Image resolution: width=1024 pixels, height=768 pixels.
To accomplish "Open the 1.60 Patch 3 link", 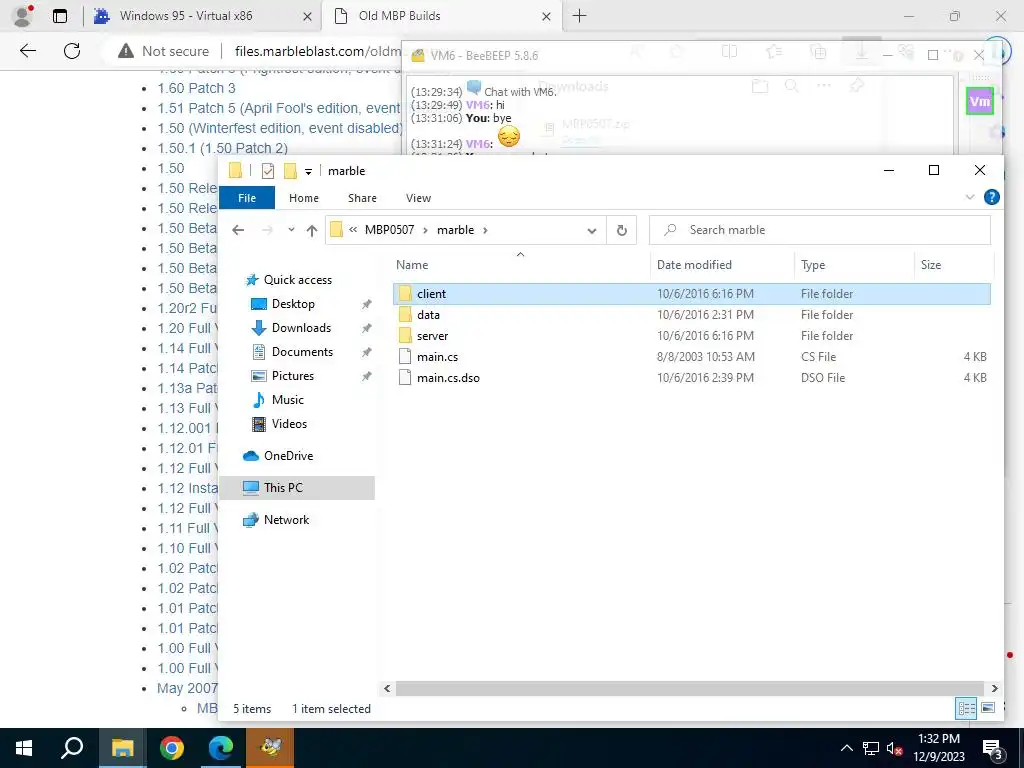I will 196,88.
